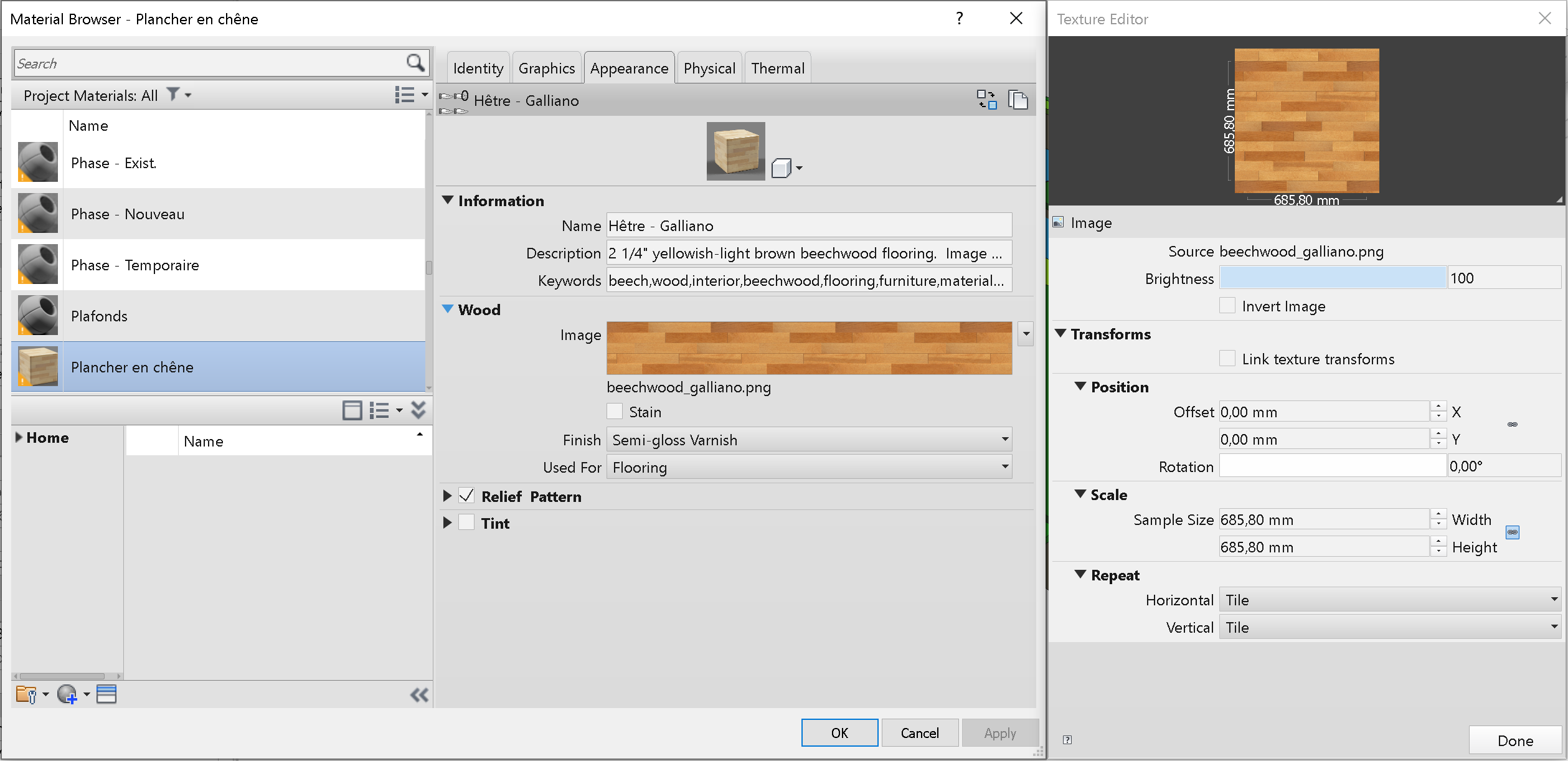Click the duplicate asset icon
This screenshot has width=1568, height=761.
tap(1018, 100)
